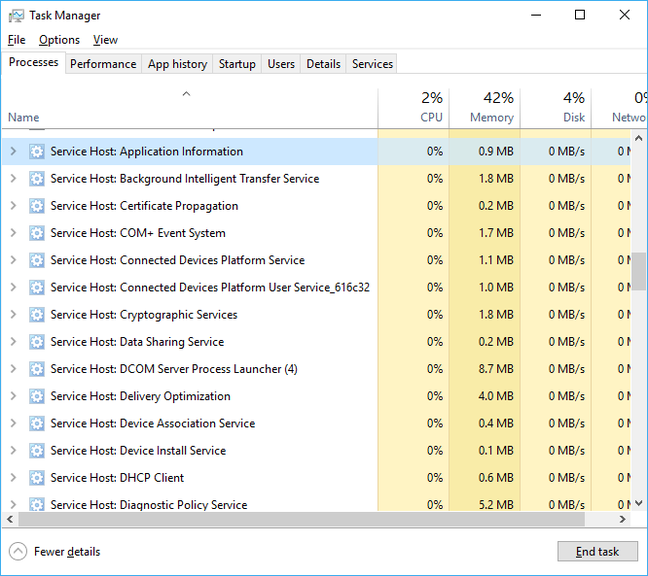Expand Service Host: COM+ Event System
The image size is (648, 576).
(13, 233)
